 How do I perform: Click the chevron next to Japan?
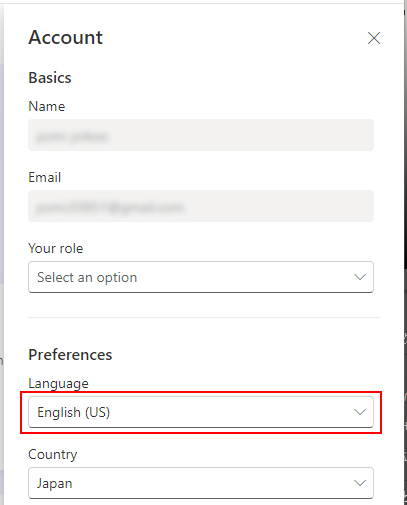[x=360, y=483]
